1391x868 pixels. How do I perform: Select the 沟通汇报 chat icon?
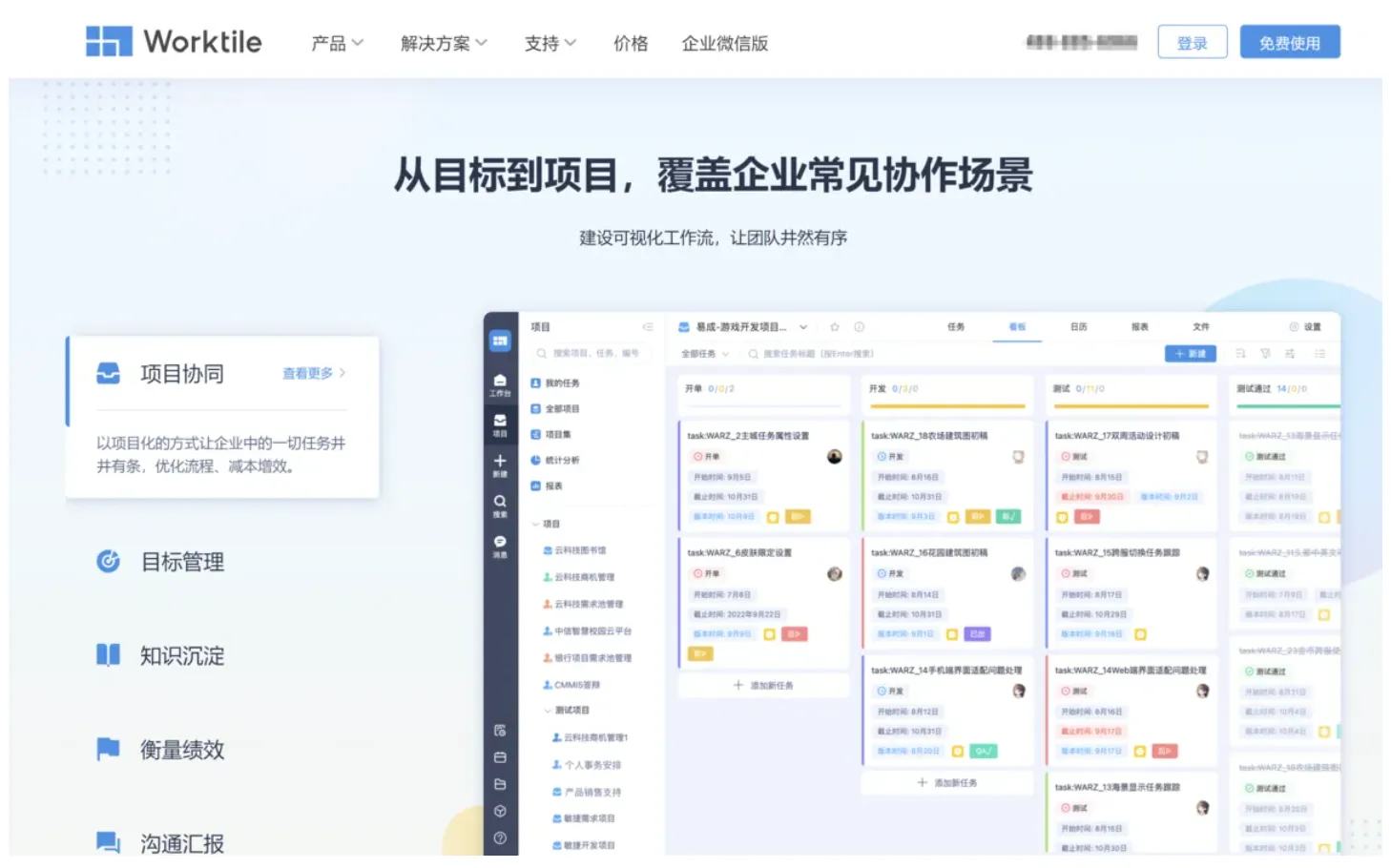[109, 842]
